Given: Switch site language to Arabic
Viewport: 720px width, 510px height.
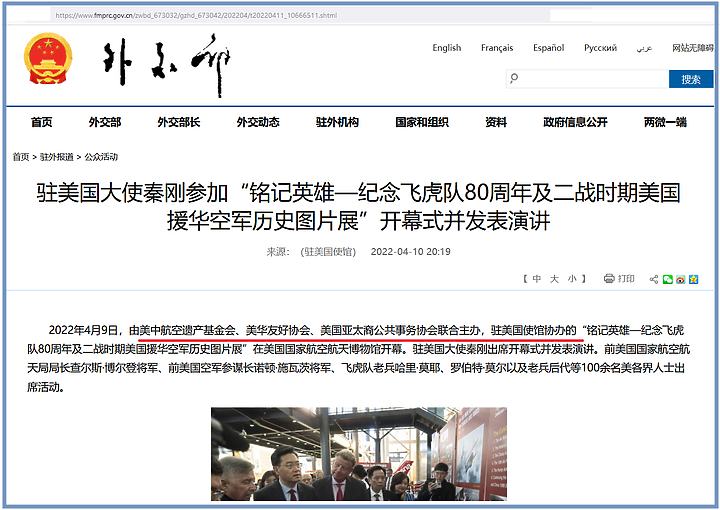Looking at the screenshot, I should pos(644,48).
